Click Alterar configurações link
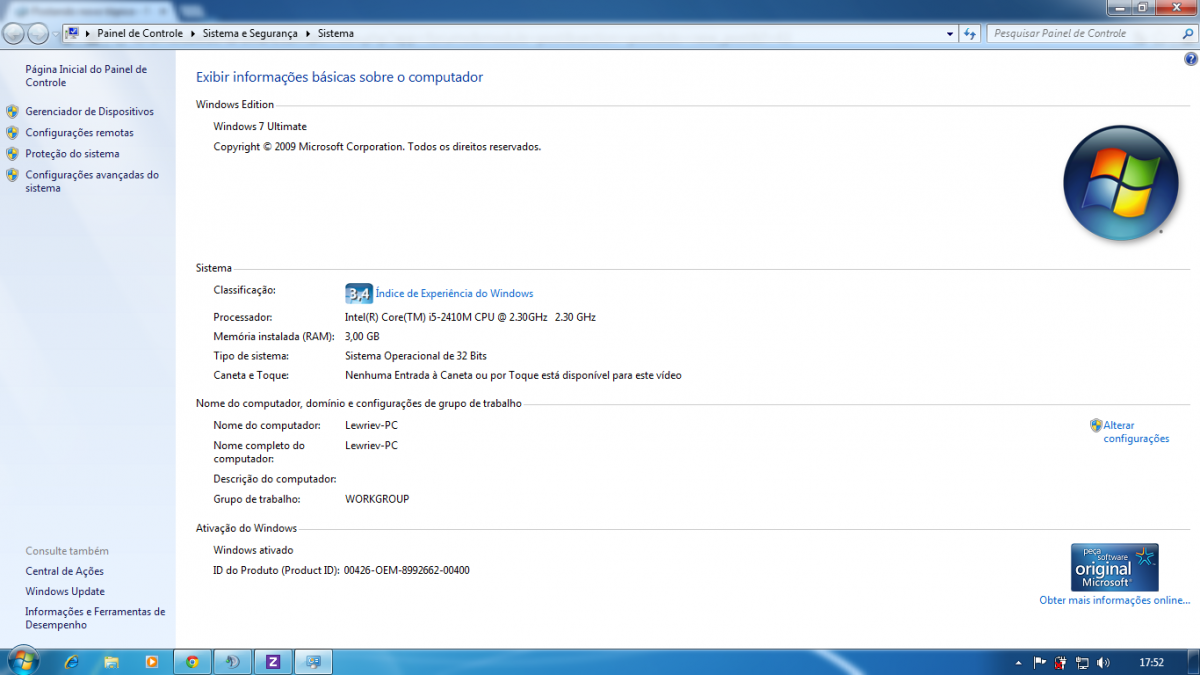 (1136, 432)
